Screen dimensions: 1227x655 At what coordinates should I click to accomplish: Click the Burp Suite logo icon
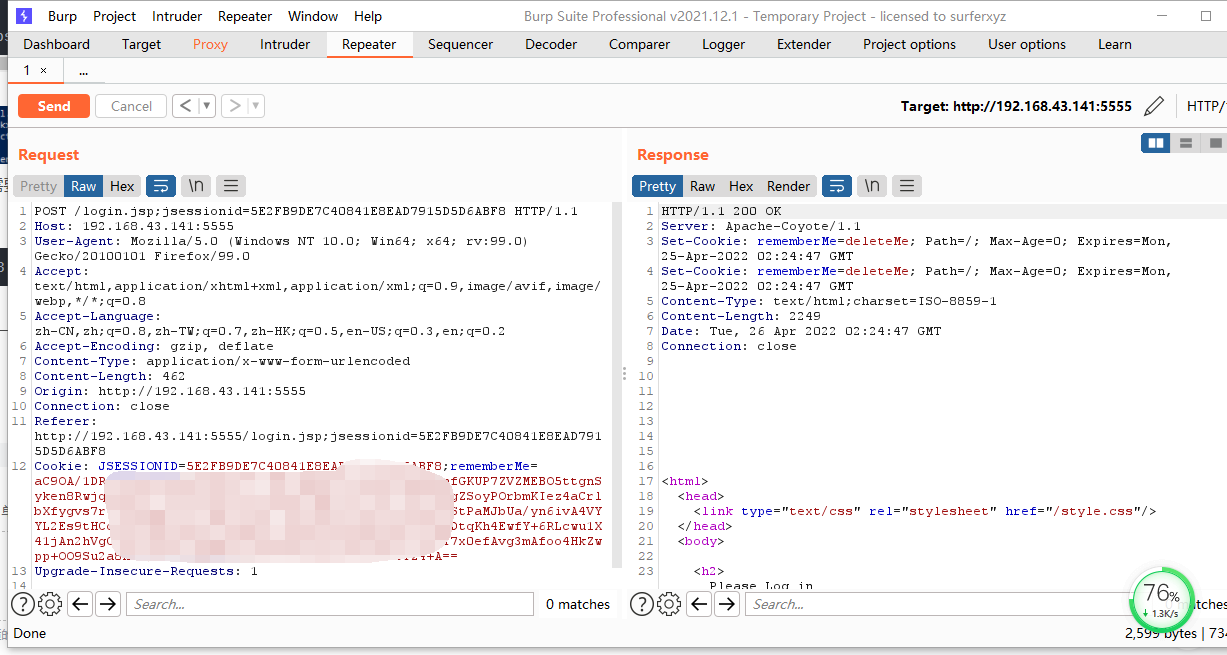[24, 16]
